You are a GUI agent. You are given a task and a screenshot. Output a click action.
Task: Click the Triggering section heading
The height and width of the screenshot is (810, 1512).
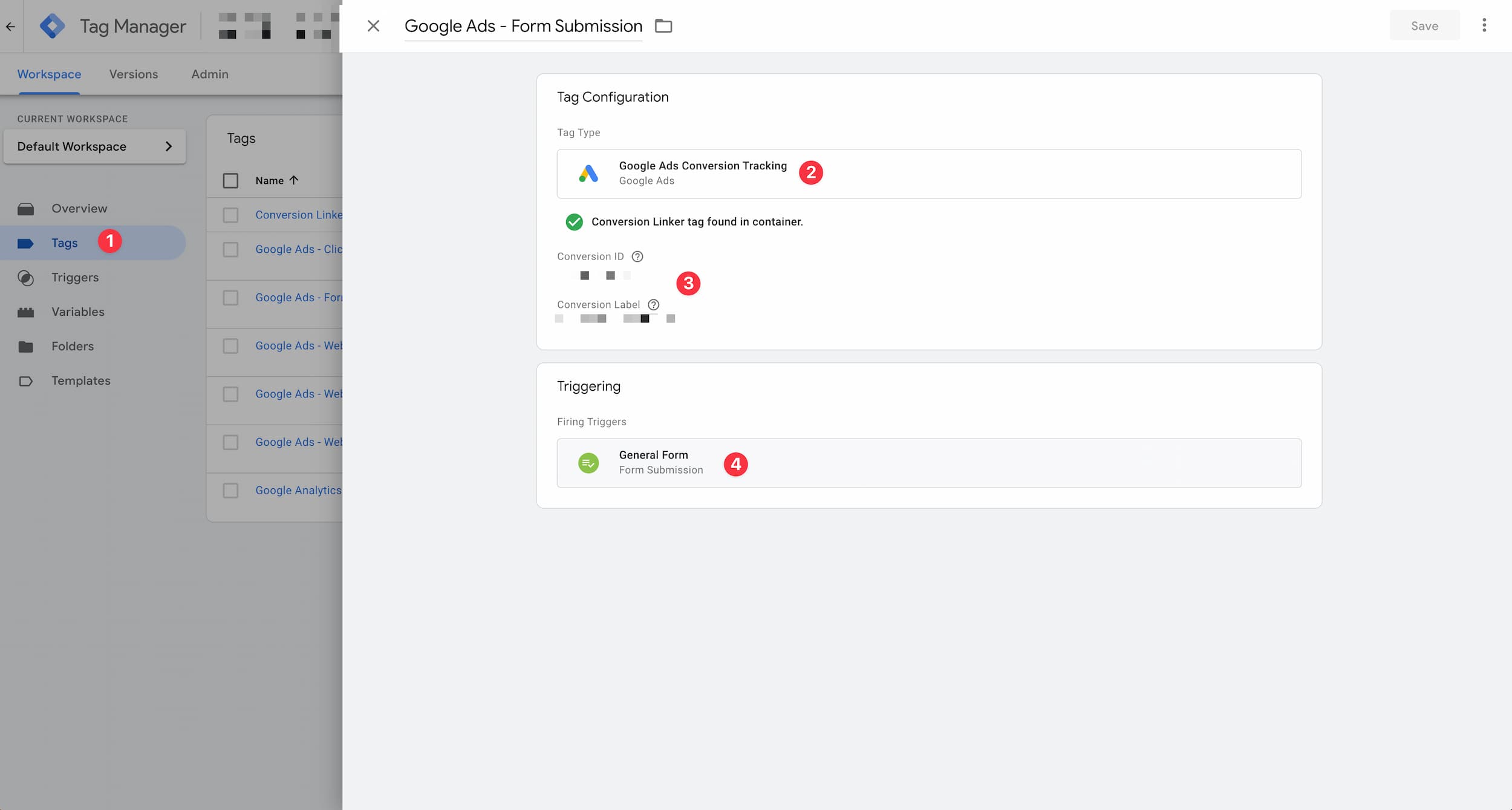pos(588,387)
